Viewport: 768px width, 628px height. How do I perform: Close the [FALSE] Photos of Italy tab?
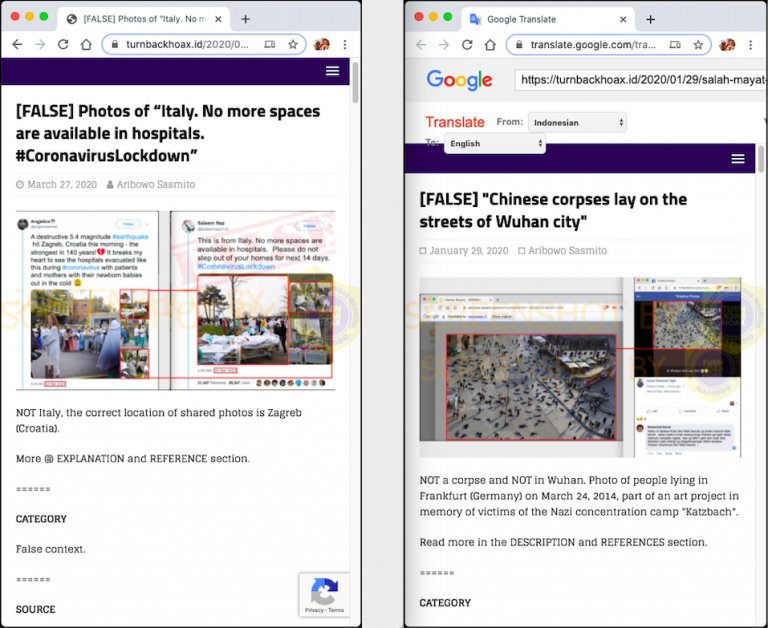[x=218, y=19]
